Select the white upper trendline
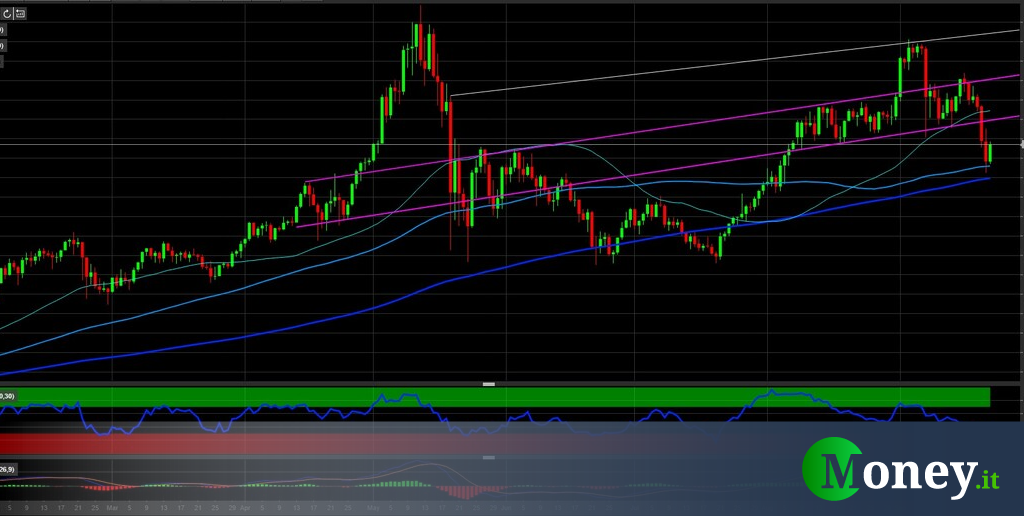This screenshot has width=1024, height=516. [700, 66]
